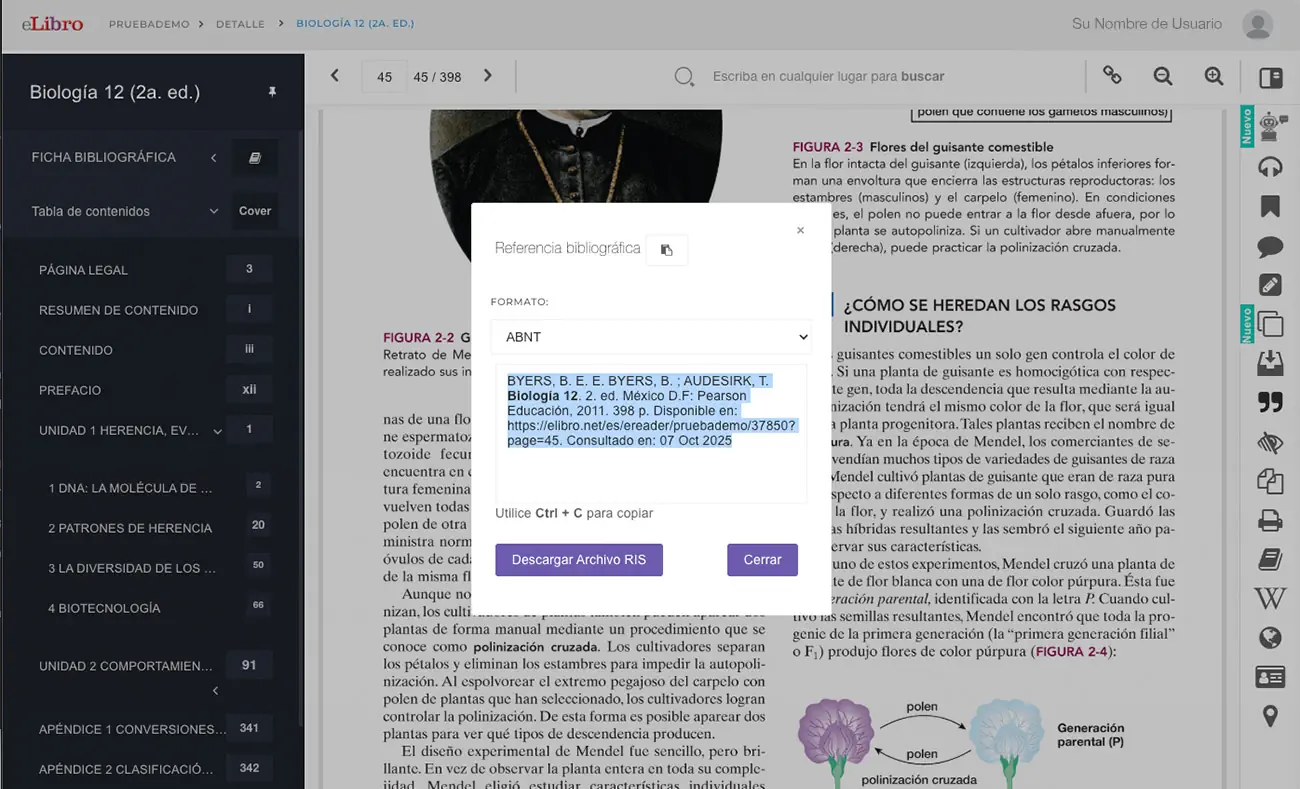Click the copy-to-clipboard icon beside Referencia bibliográfica
This screenshot has width=1300, height=789.
click(x=667, y=250)
